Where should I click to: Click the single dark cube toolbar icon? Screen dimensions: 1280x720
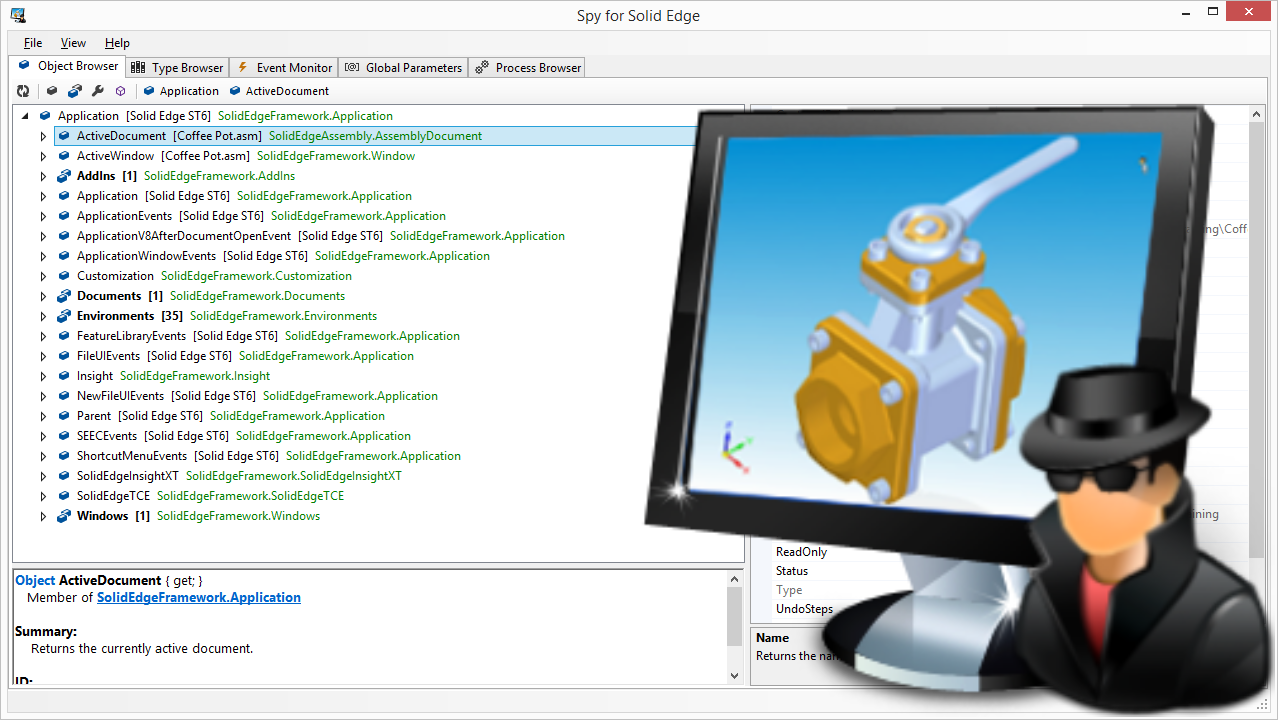point(52,91)
